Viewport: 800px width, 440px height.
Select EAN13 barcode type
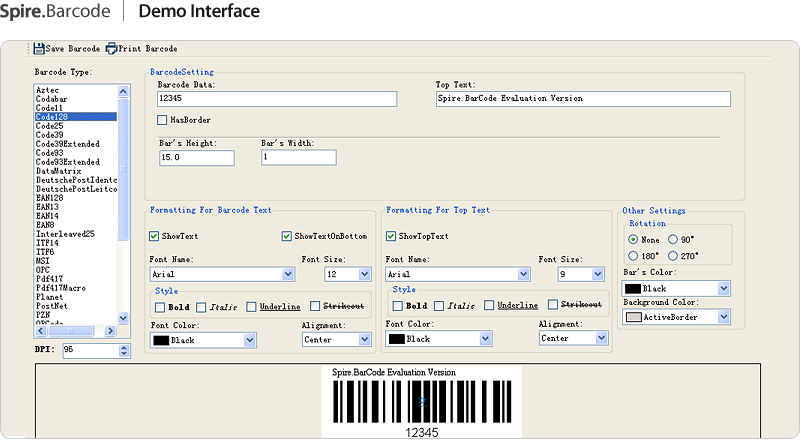click(47, 207)
